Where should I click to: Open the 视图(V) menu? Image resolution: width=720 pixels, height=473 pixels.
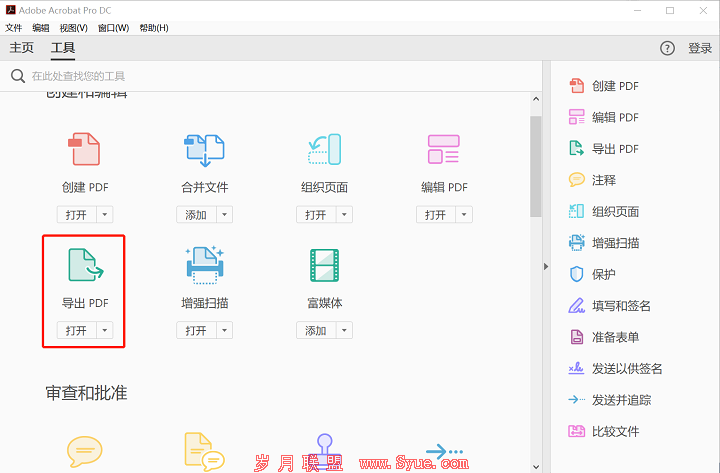[73, 28]
